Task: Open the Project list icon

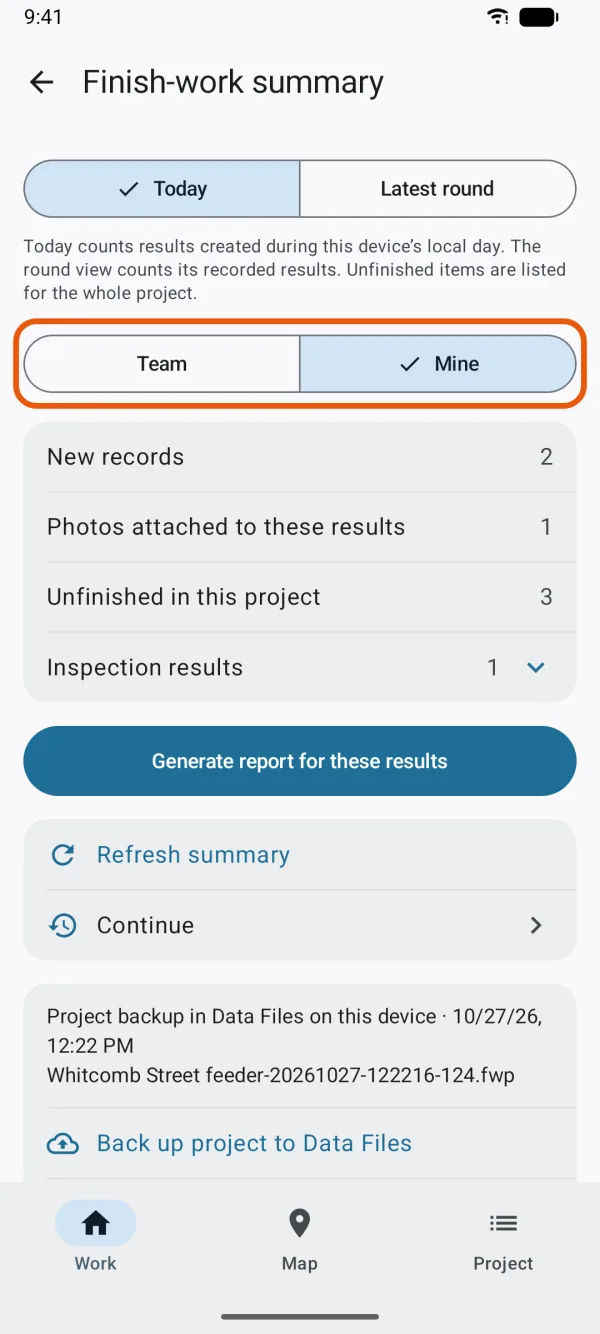Action: (x=503, y=1222)
